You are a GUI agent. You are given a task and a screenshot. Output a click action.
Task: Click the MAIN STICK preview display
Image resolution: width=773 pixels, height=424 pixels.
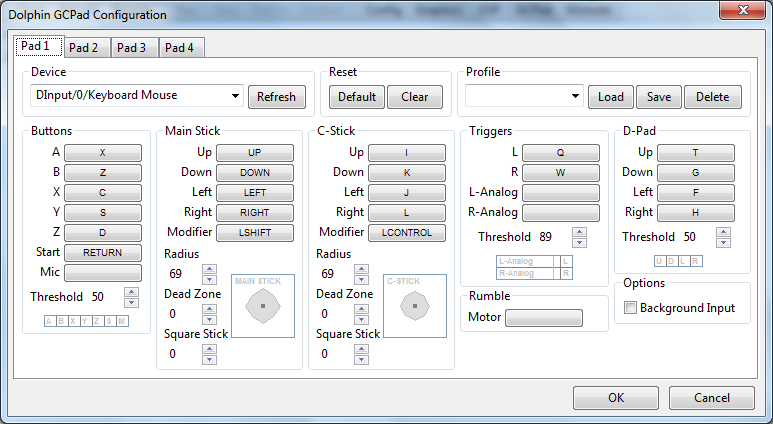pyautogui.click(x=263, y=306)
